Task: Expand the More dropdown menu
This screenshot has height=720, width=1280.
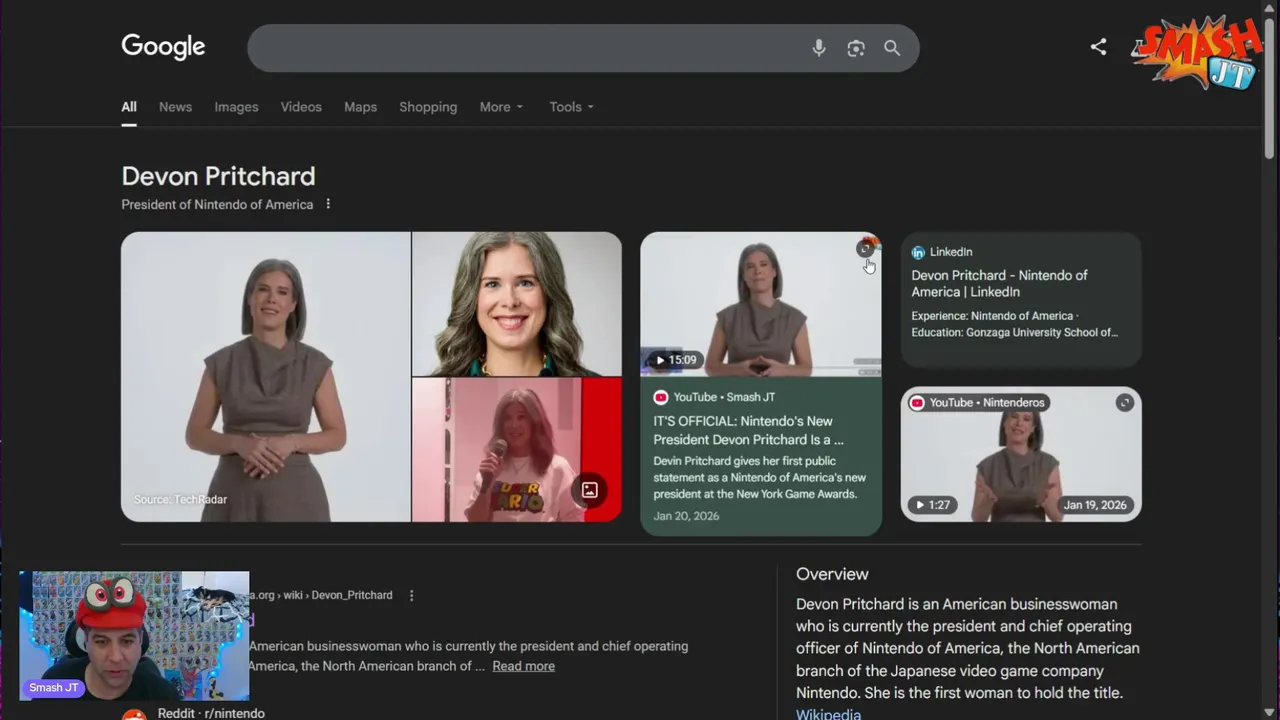Action: click(x=501, y=107)
